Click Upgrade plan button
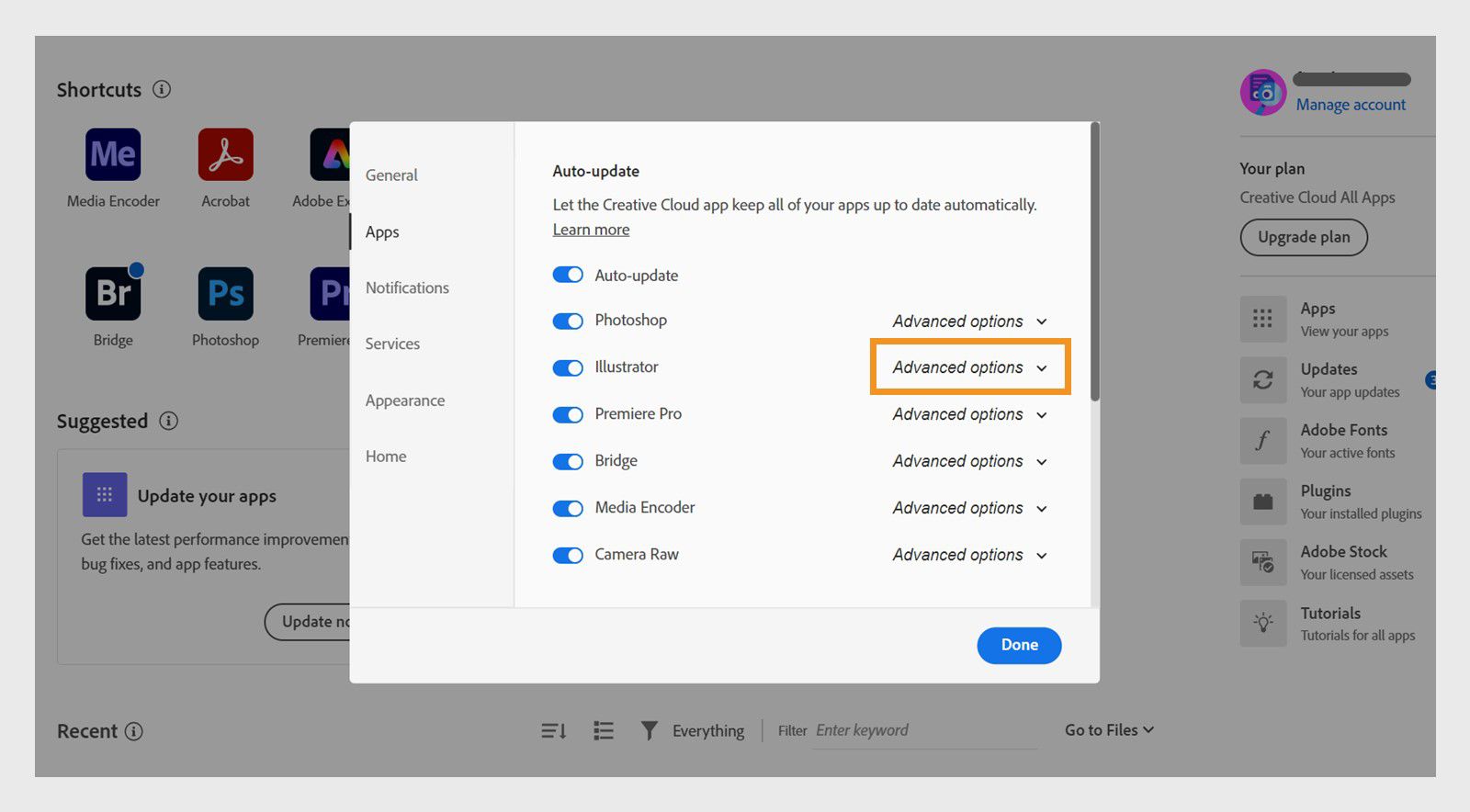 1304,237
